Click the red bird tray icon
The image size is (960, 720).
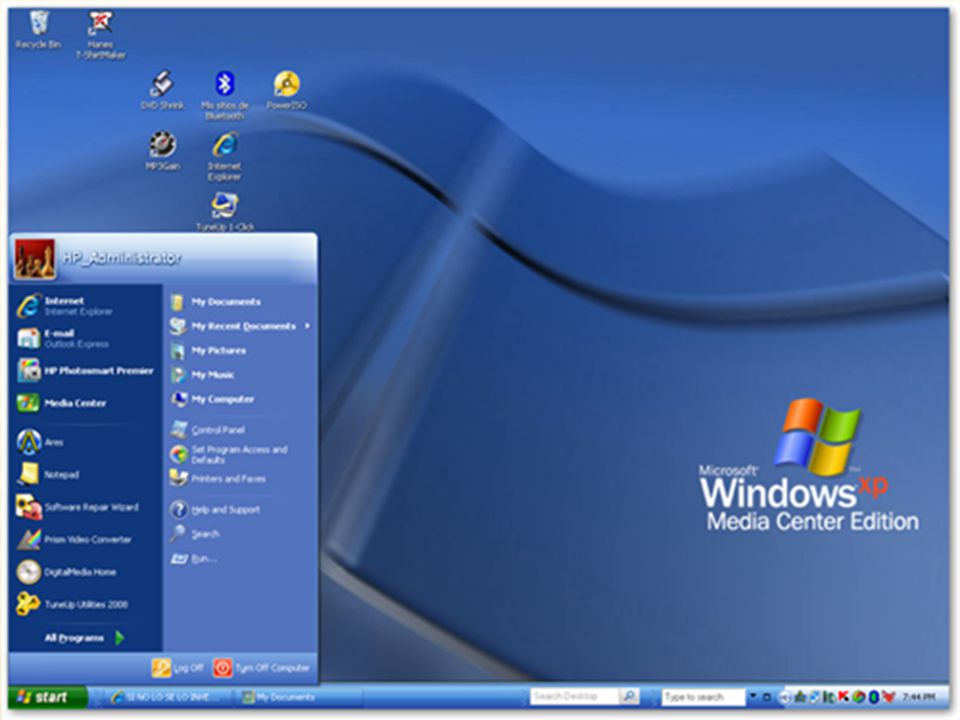[x=889, y=697]
